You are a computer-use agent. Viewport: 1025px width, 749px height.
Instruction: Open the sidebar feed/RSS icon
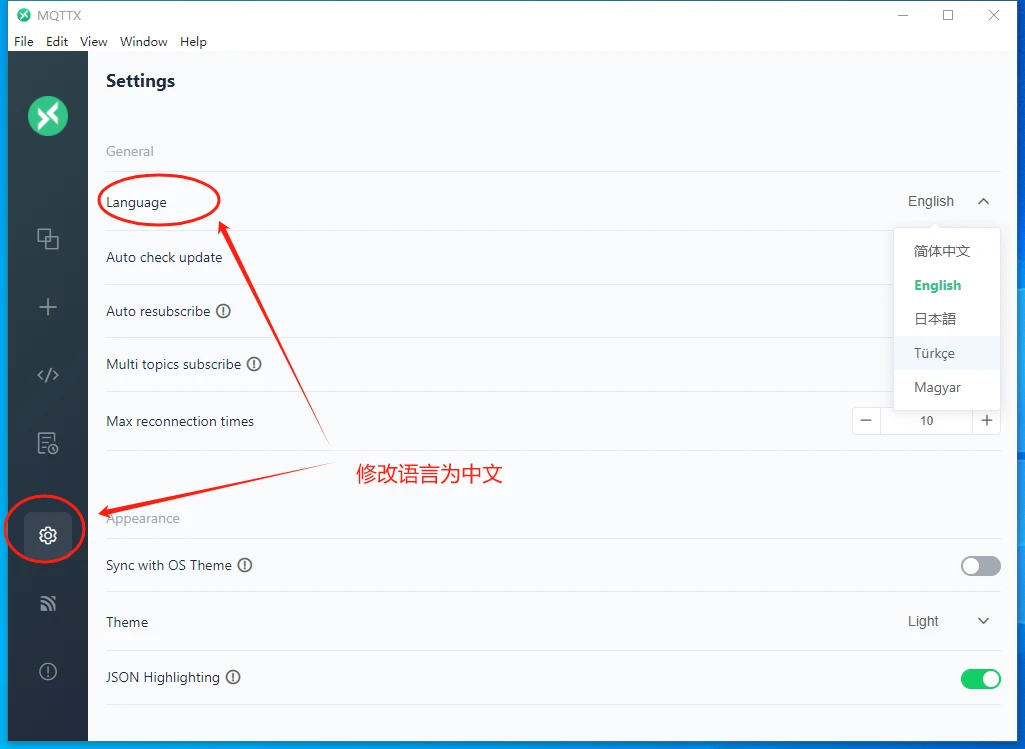point(48,603)
